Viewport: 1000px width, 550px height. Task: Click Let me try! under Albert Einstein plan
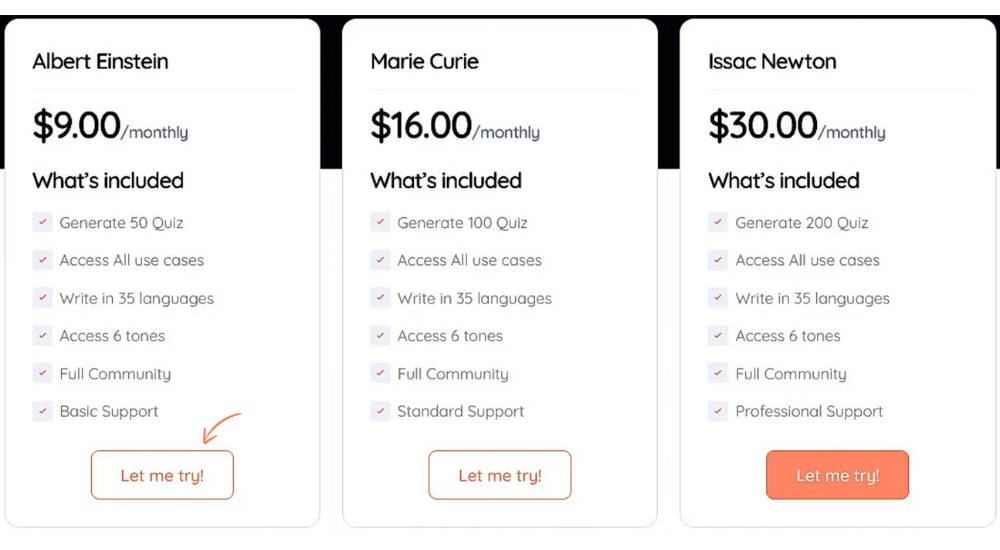click(162, 475)
